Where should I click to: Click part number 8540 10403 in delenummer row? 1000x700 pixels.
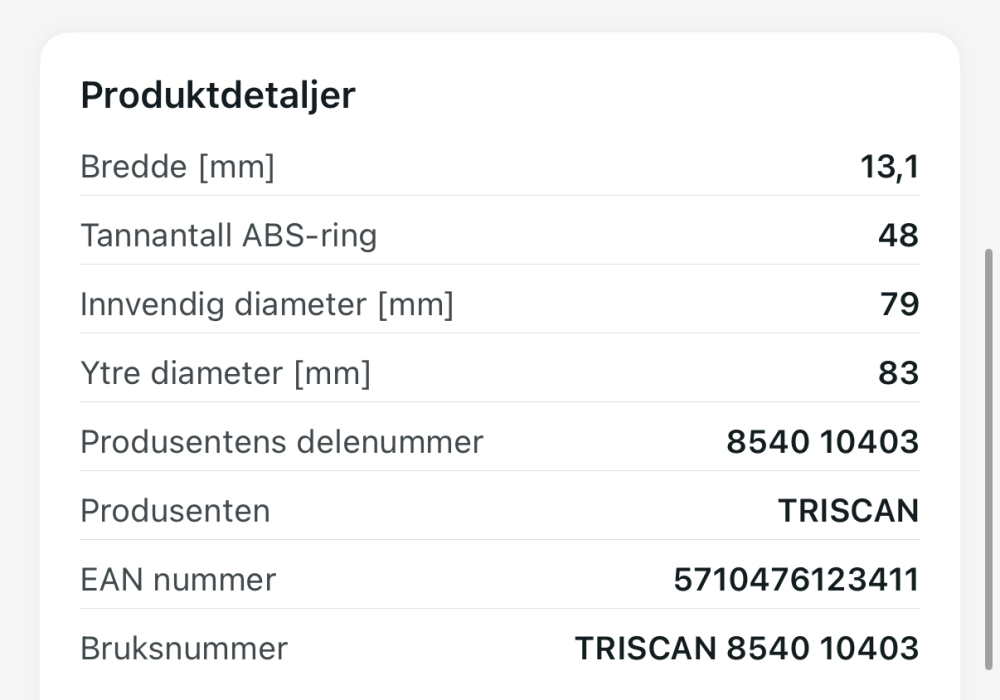click(x=823, y=442)
